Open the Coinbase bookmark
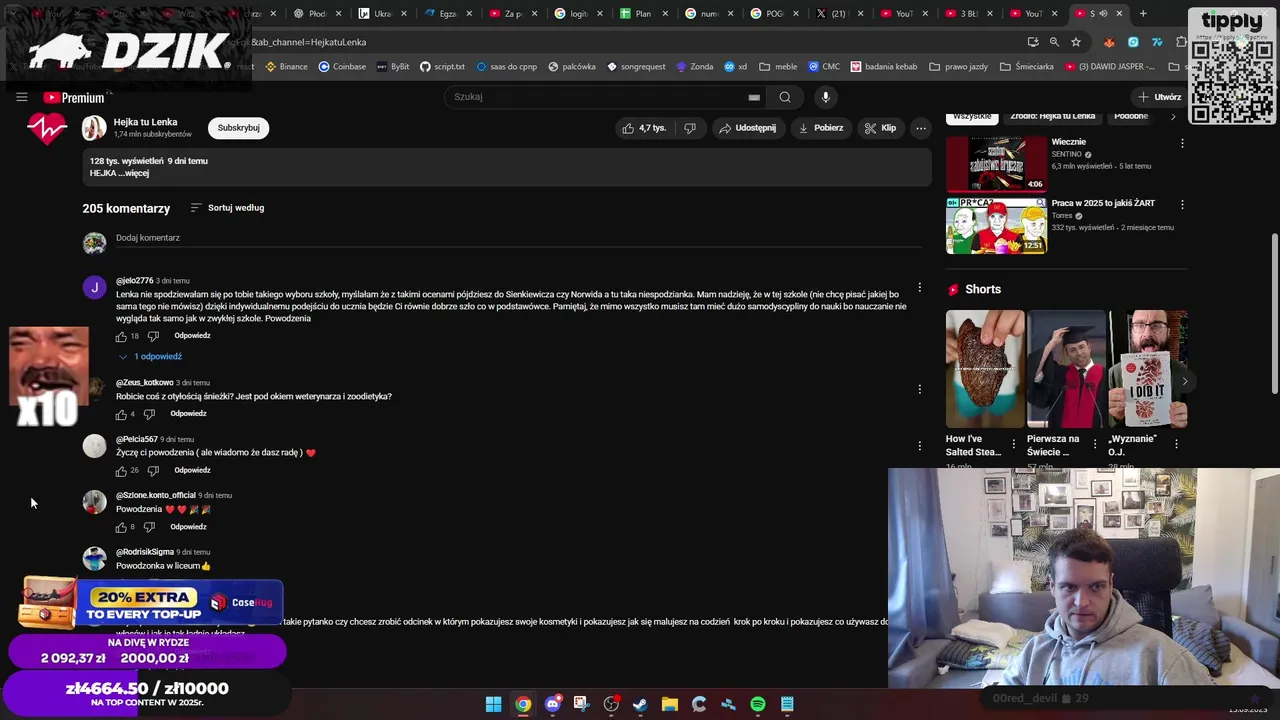The height and width of the screenshot is (720, 1280). [342, 67]
